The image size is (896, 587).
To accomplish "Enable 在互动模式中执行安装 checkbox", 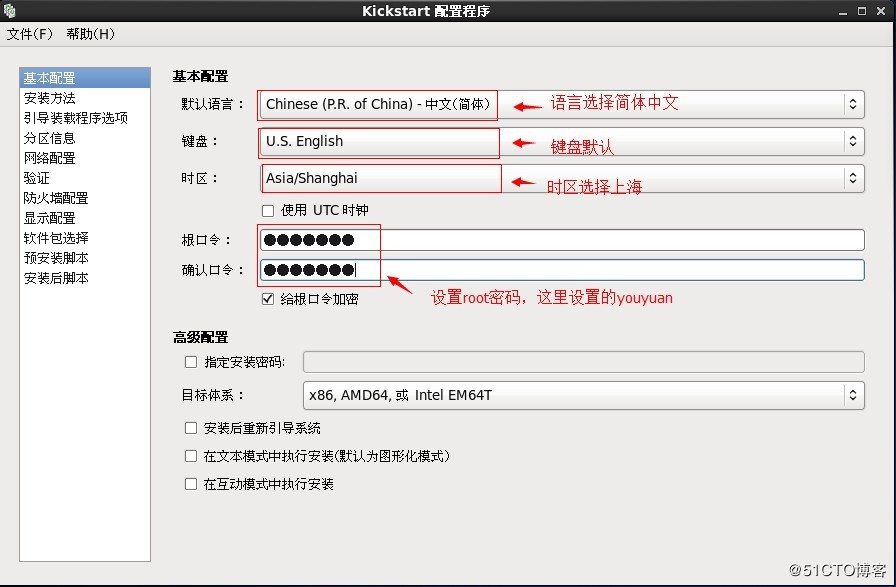I will 191,484.
